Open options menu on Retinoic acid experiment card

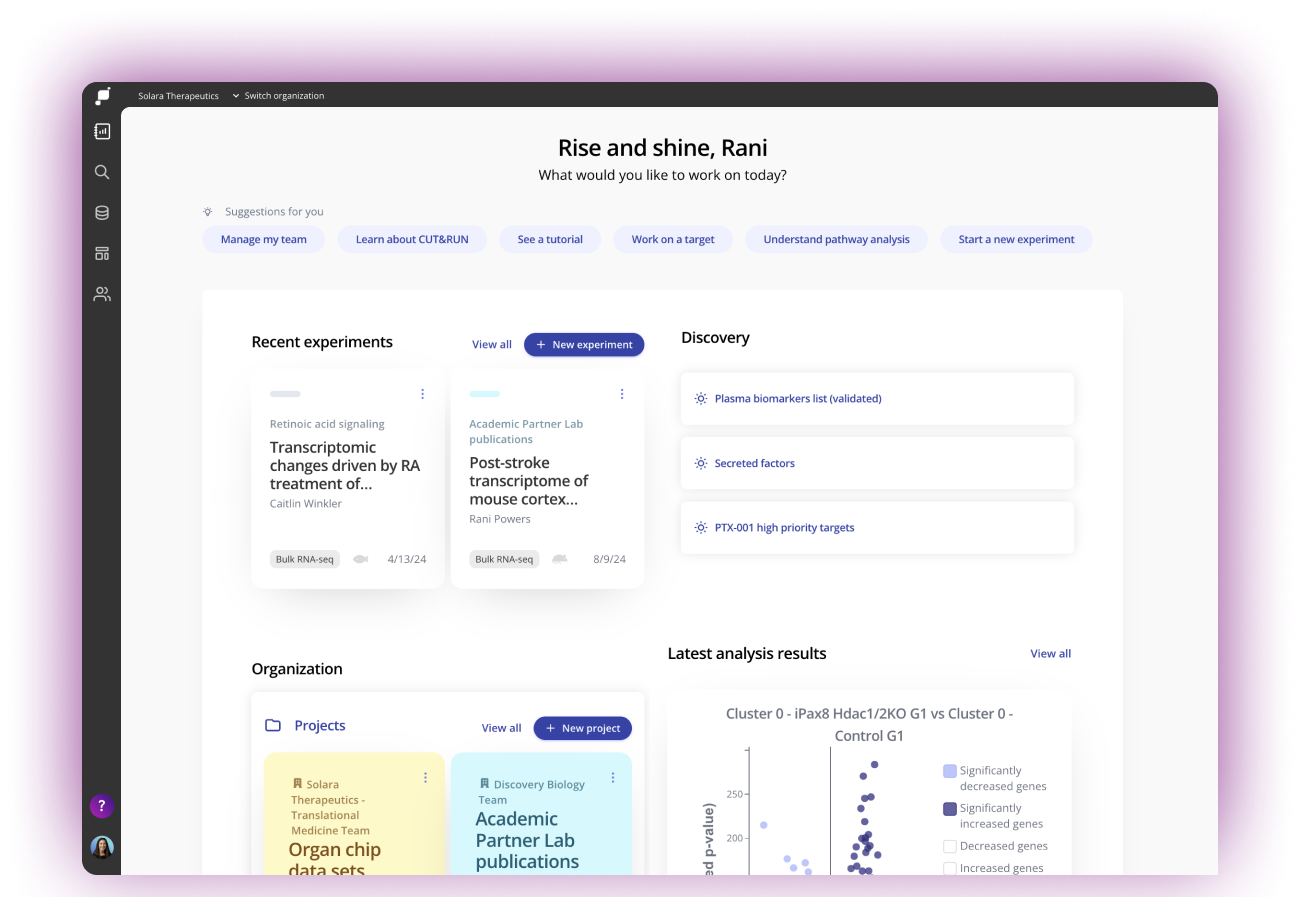[x=422, y=394]
